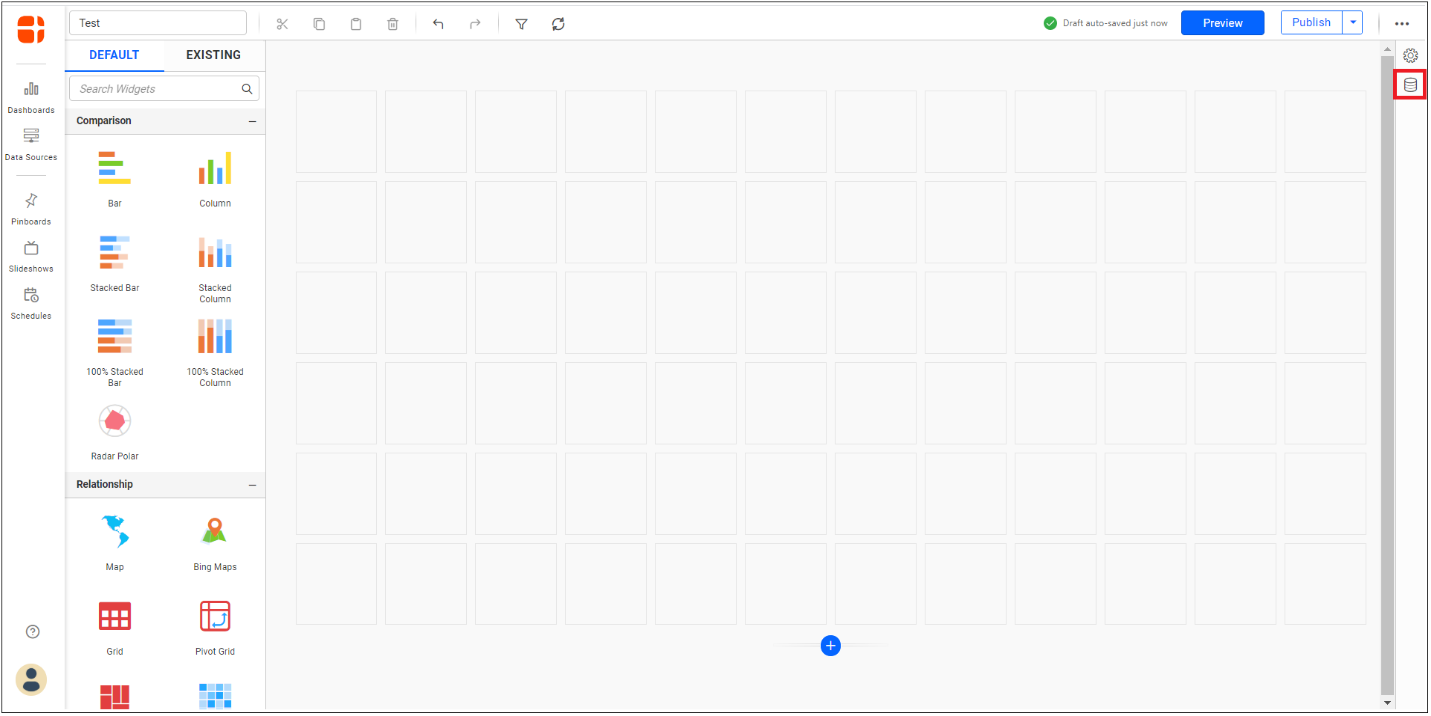Click the canvas vertical scrollbar
The width and height of the screenshot is (1431, 716).
coord(1387,375)
